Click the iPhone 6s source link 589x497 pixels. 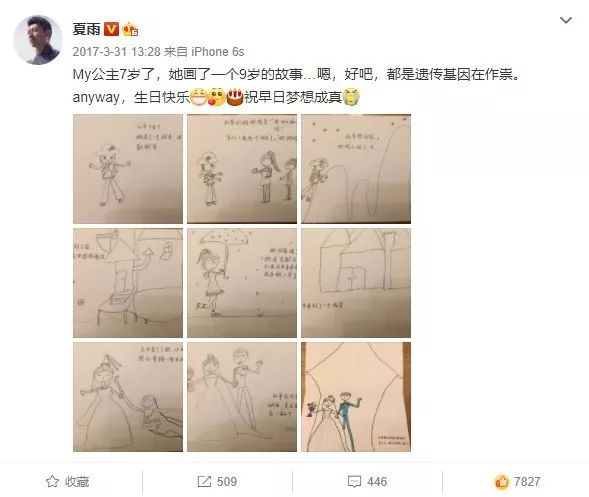coord(217,51)
